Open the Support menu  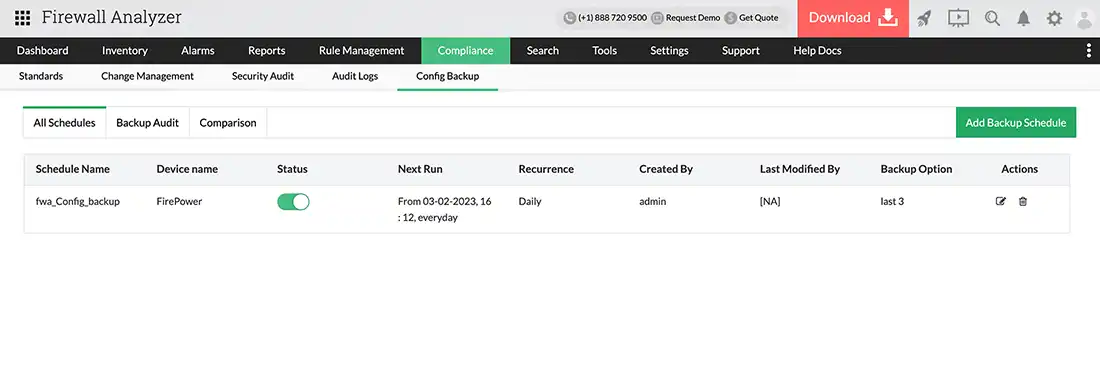pyautogui.click(x=741, y=50)
